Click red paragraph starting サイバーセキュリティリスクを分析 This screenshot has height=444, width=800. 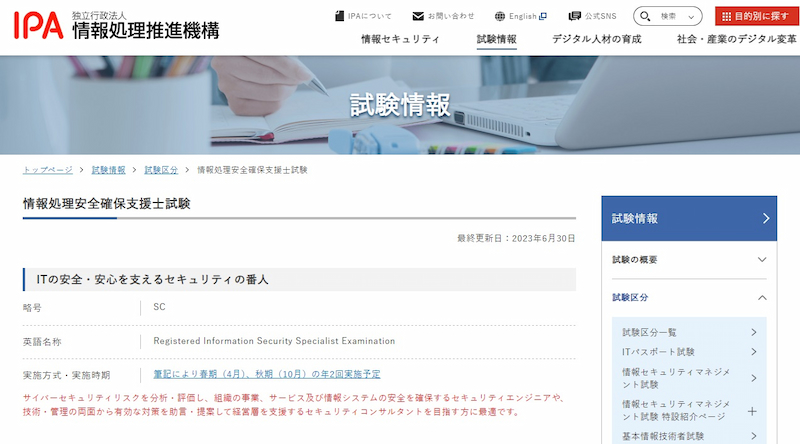(294, 405)
